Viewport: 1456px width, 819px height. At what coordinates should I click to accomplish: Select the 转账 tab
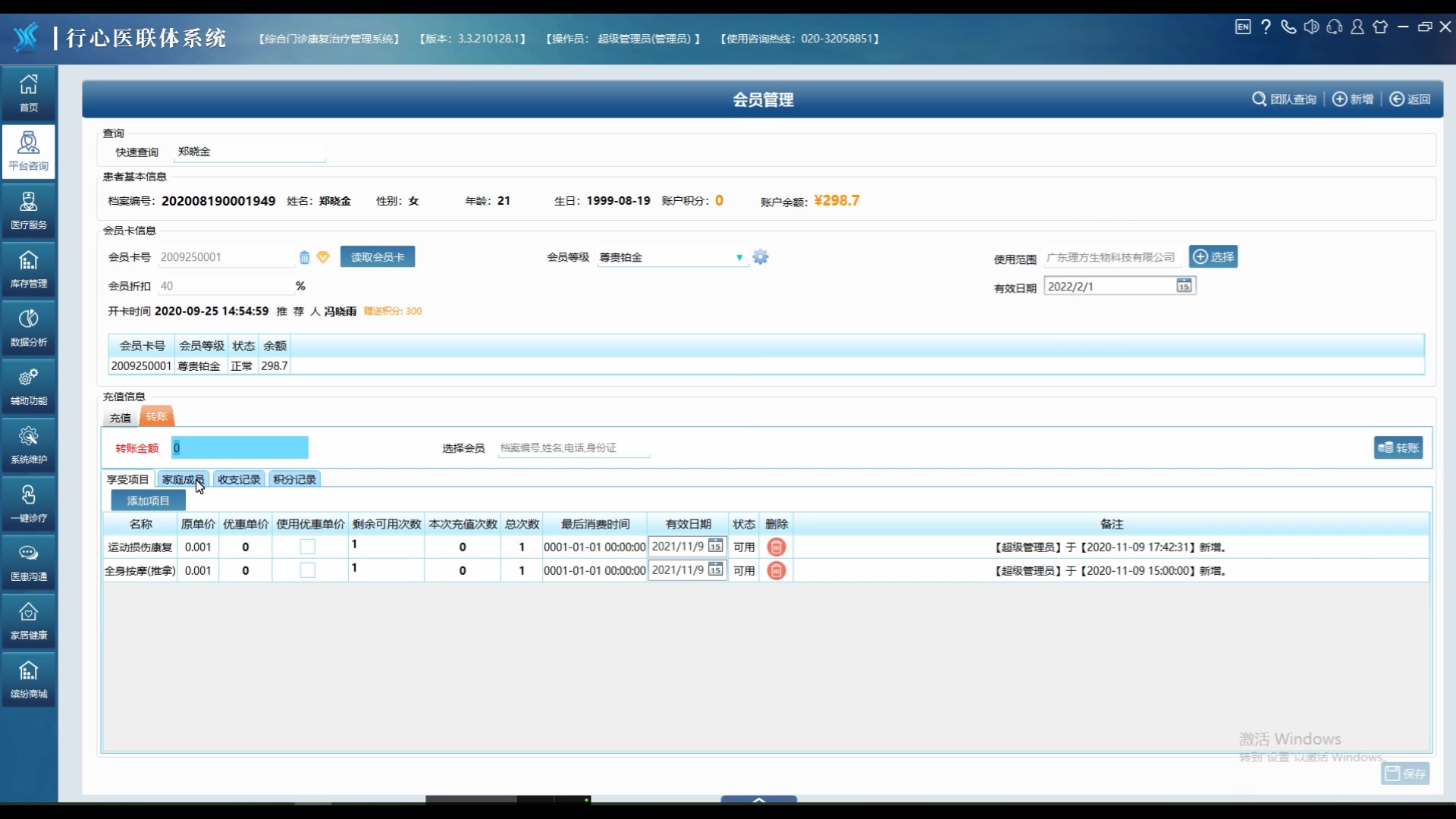point(157,416)
